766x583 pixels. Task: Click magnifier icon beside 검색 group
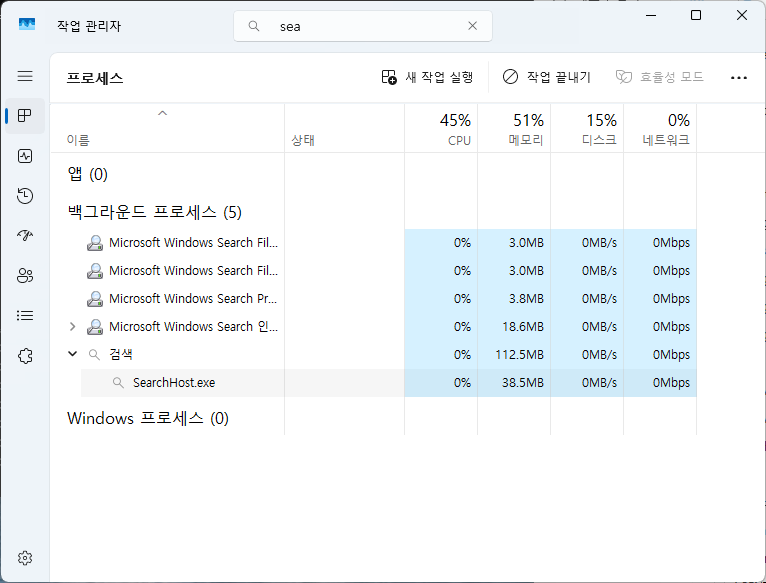click(x=94, y=355)
